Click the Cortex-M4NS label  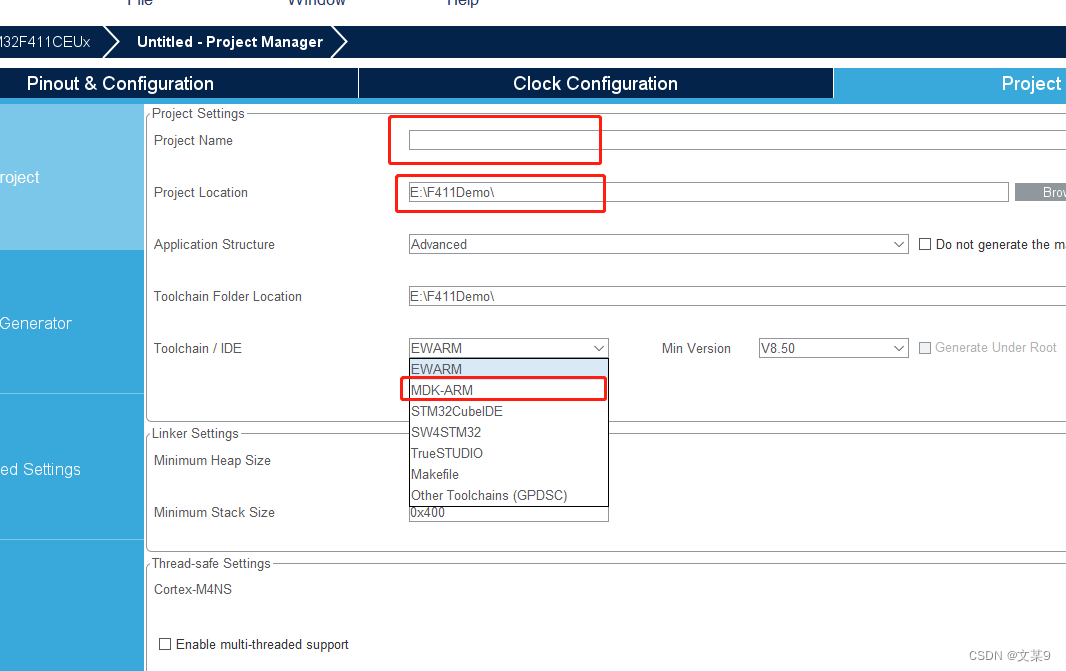(x=192, y=589)
